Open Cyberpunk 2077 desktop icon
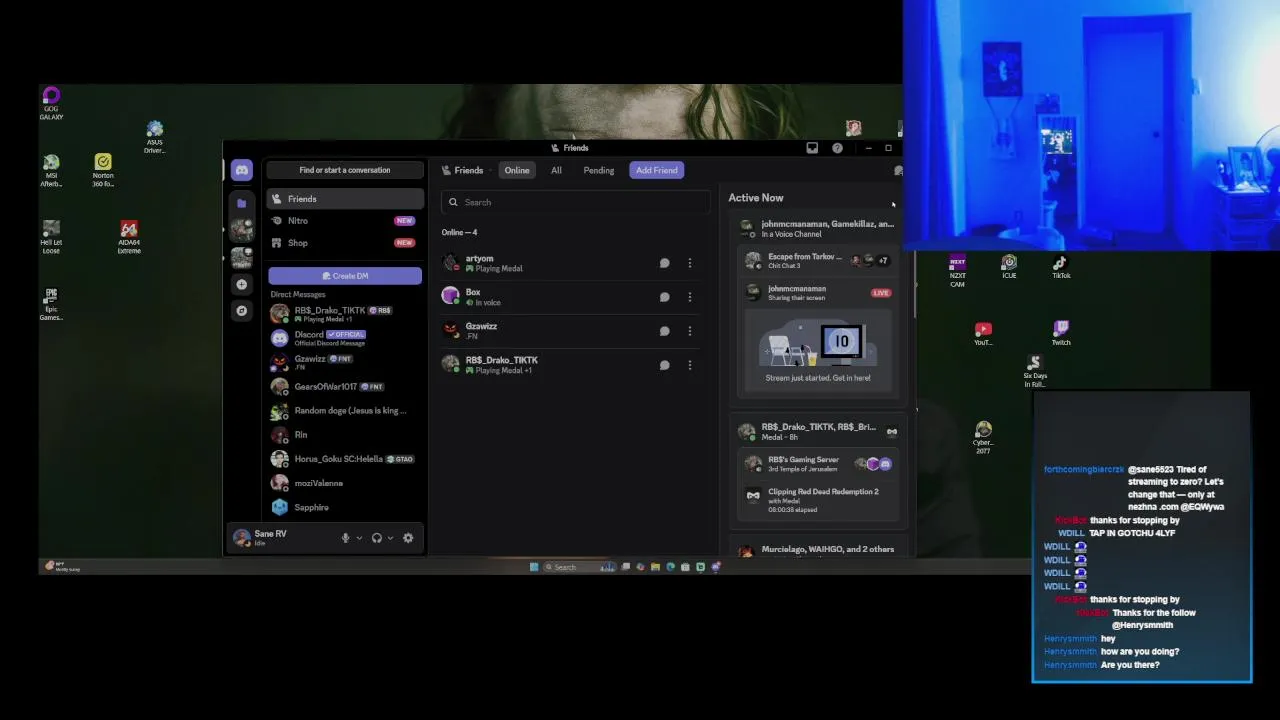Screen dimensions: 1280x720 [983, 438]
